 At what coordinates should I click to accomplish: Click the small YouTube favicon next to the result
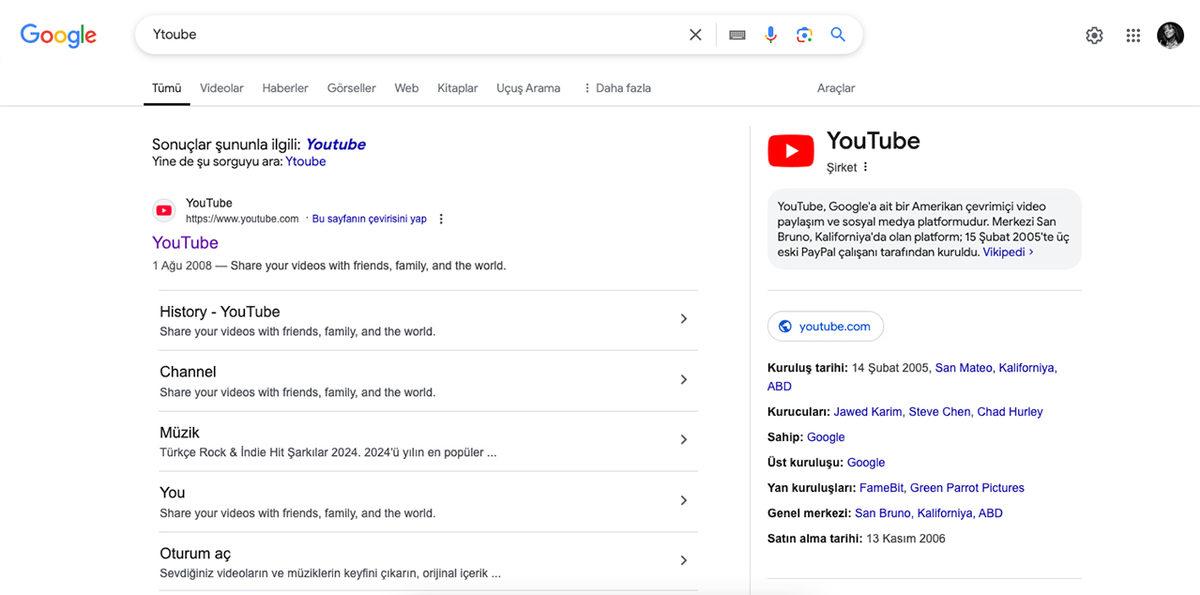pos(163,209)
